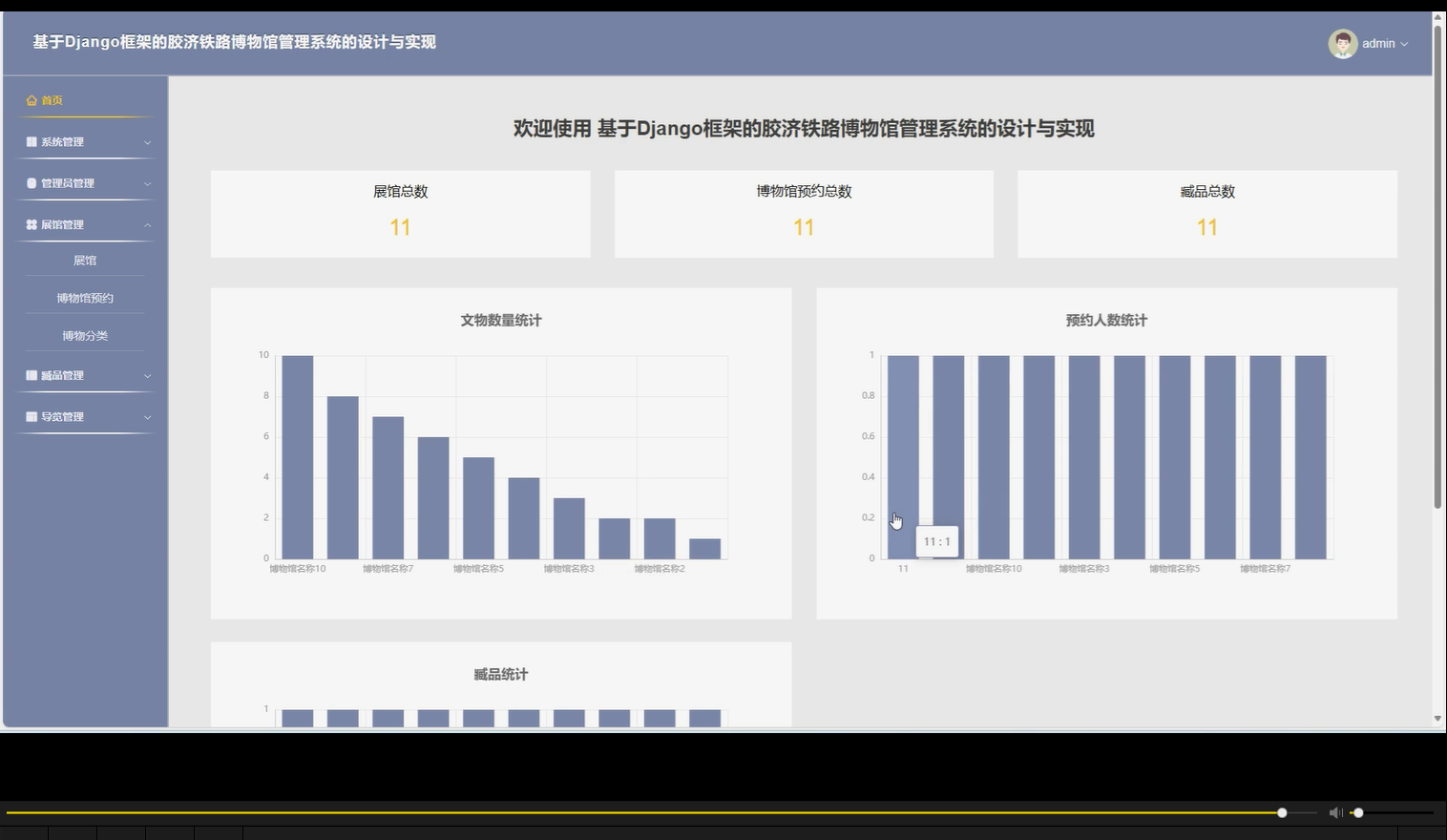Open the 博物馆预约 submenu item
Screen dimensions: 1447x840
coord(85,298)
